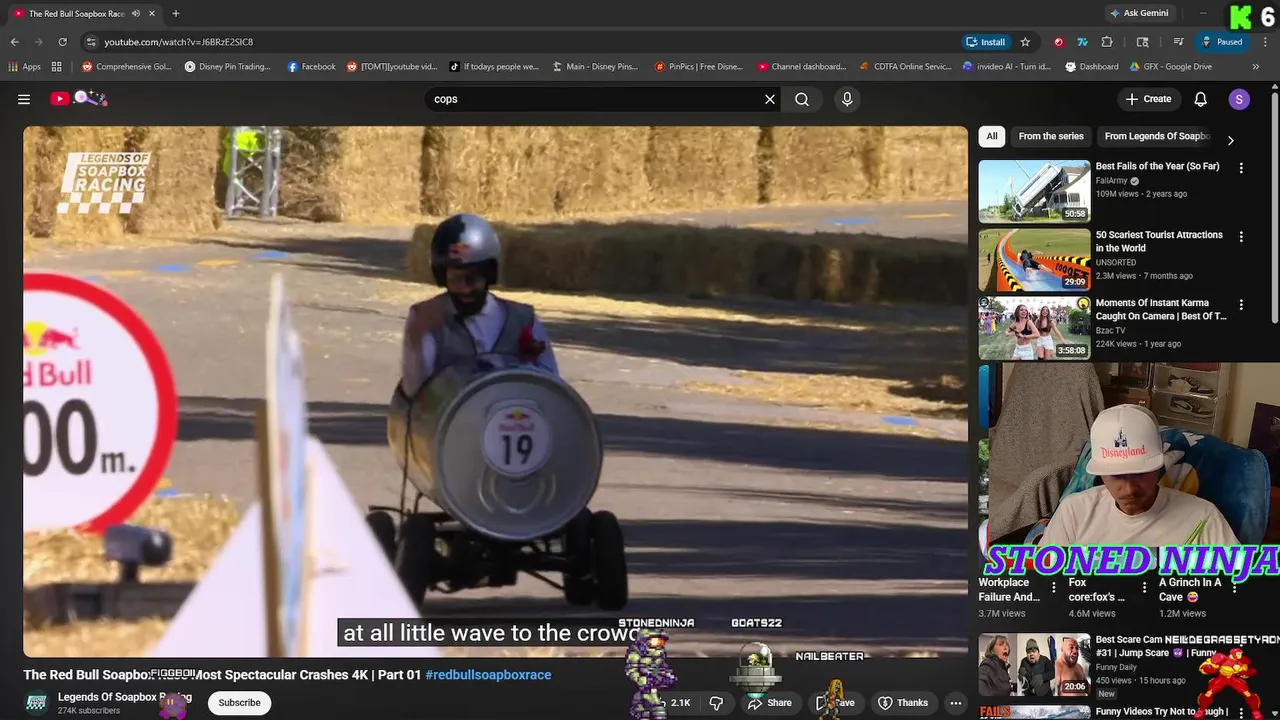The image size is (1280, 720).
Task: Show next filter chips with arrow
Action: coord(1230,141)
